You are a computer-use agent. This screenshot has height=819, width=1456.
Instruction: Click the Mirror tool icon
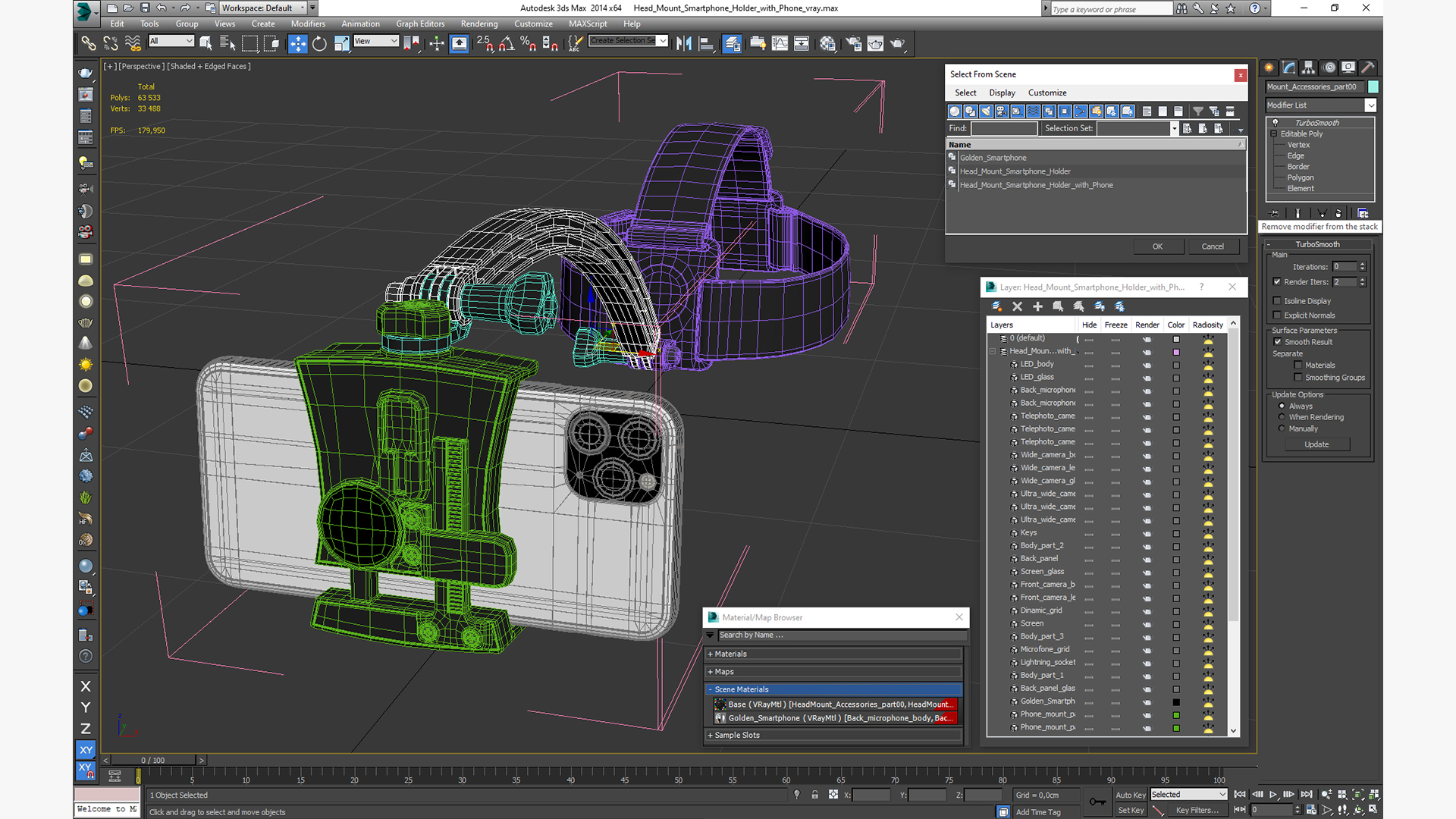coord(684,43)
